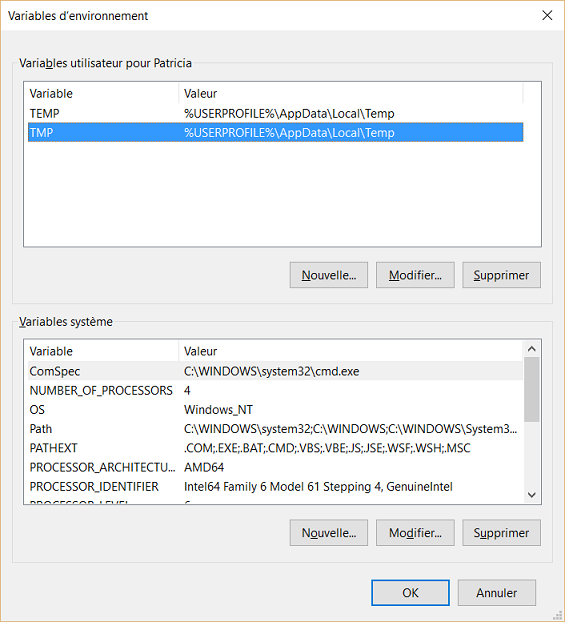
Task: Cancel the dialog with Annuler
Action: [x=497, y=593]
